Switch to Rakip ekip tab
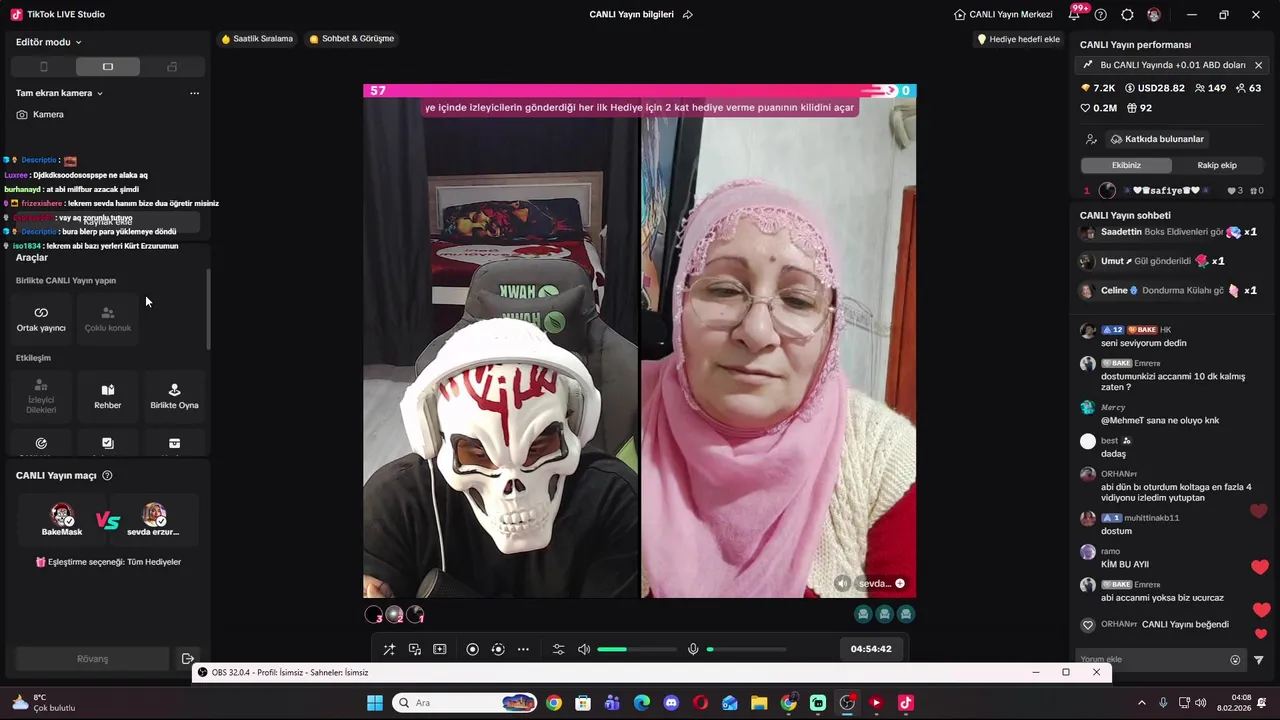 point(1217,165)
